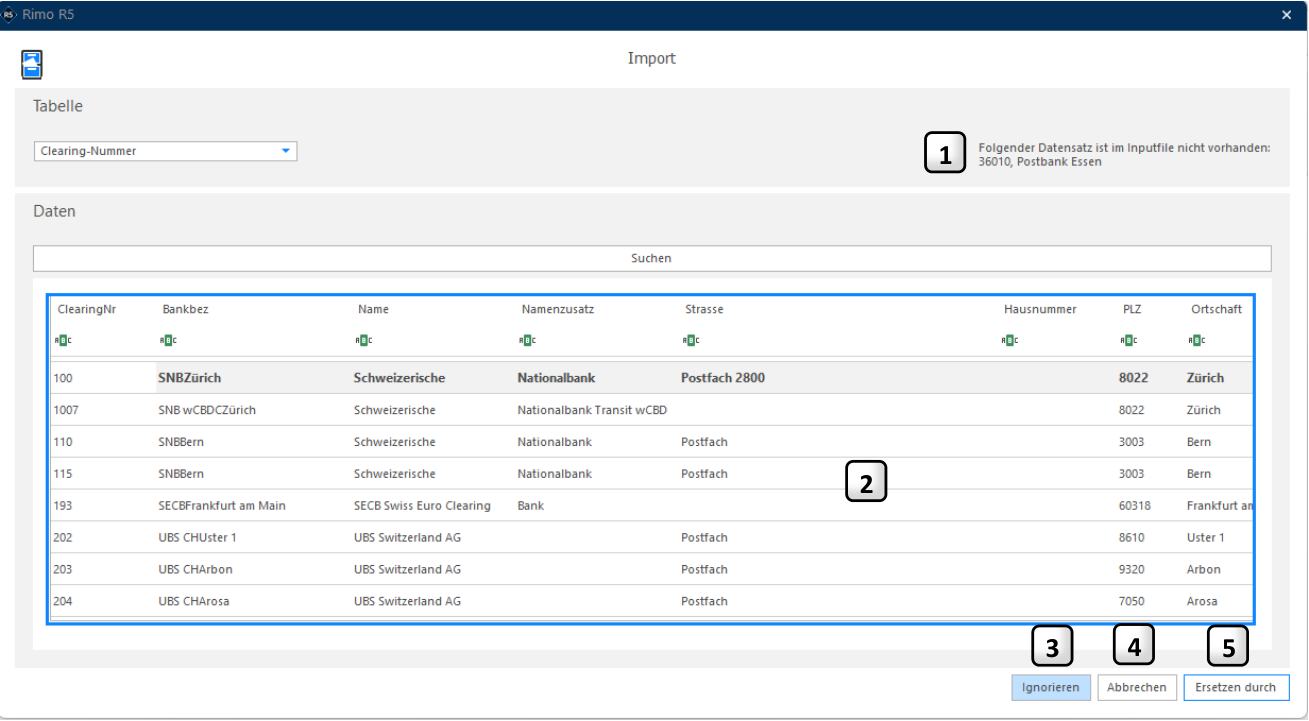Click the Hausnummer column header

1040,309
